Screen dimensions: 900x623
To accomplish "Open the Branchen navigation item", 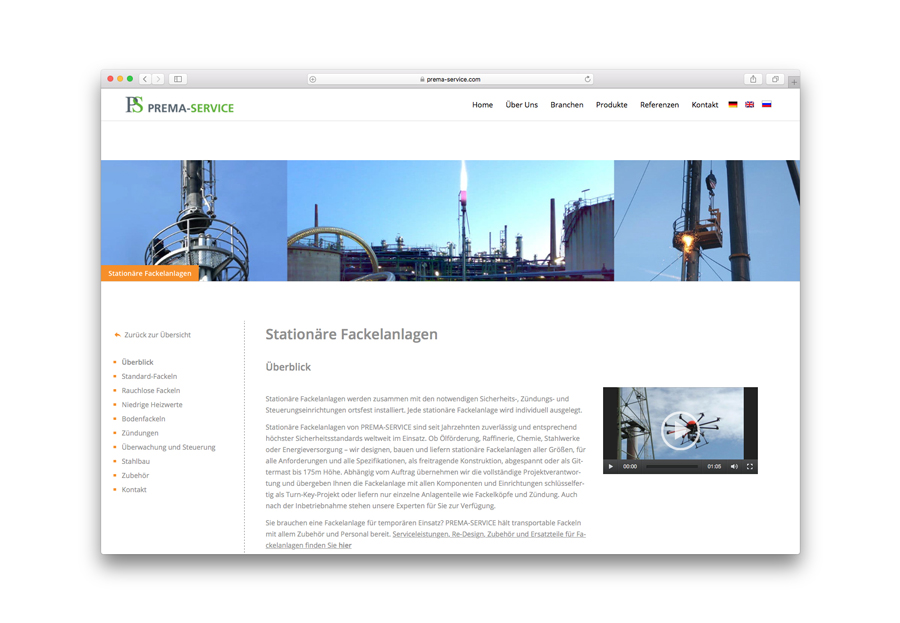I will [566, 105].
